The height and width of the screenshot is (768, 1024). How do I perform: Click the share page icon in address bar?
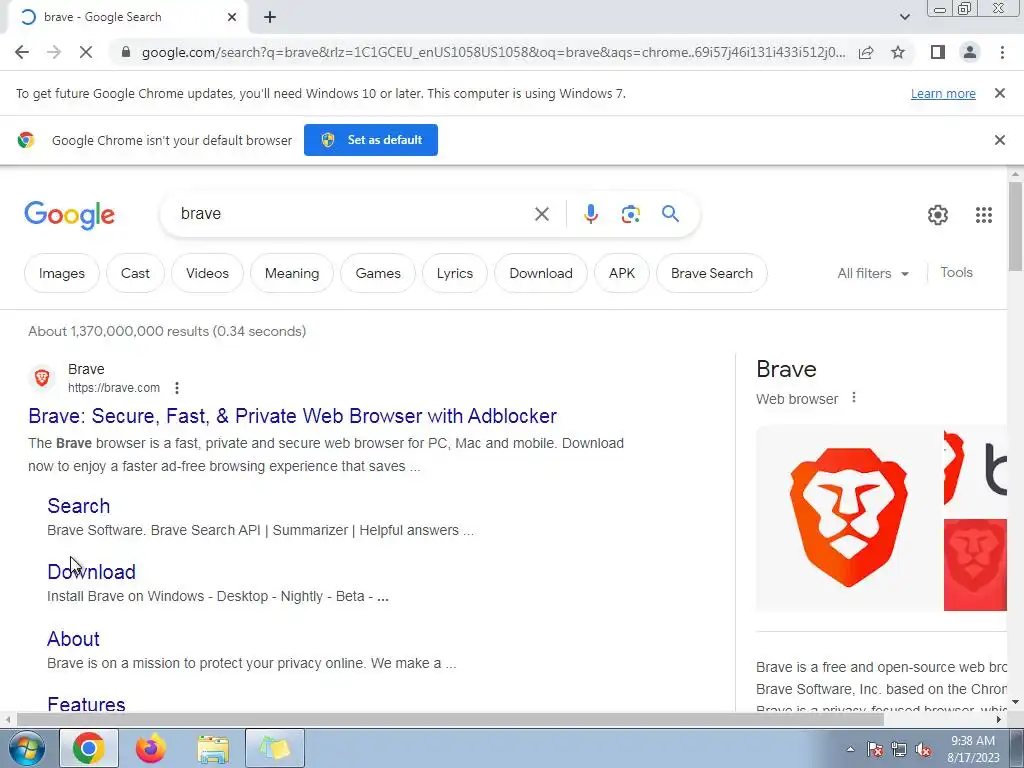coord(866,52)
